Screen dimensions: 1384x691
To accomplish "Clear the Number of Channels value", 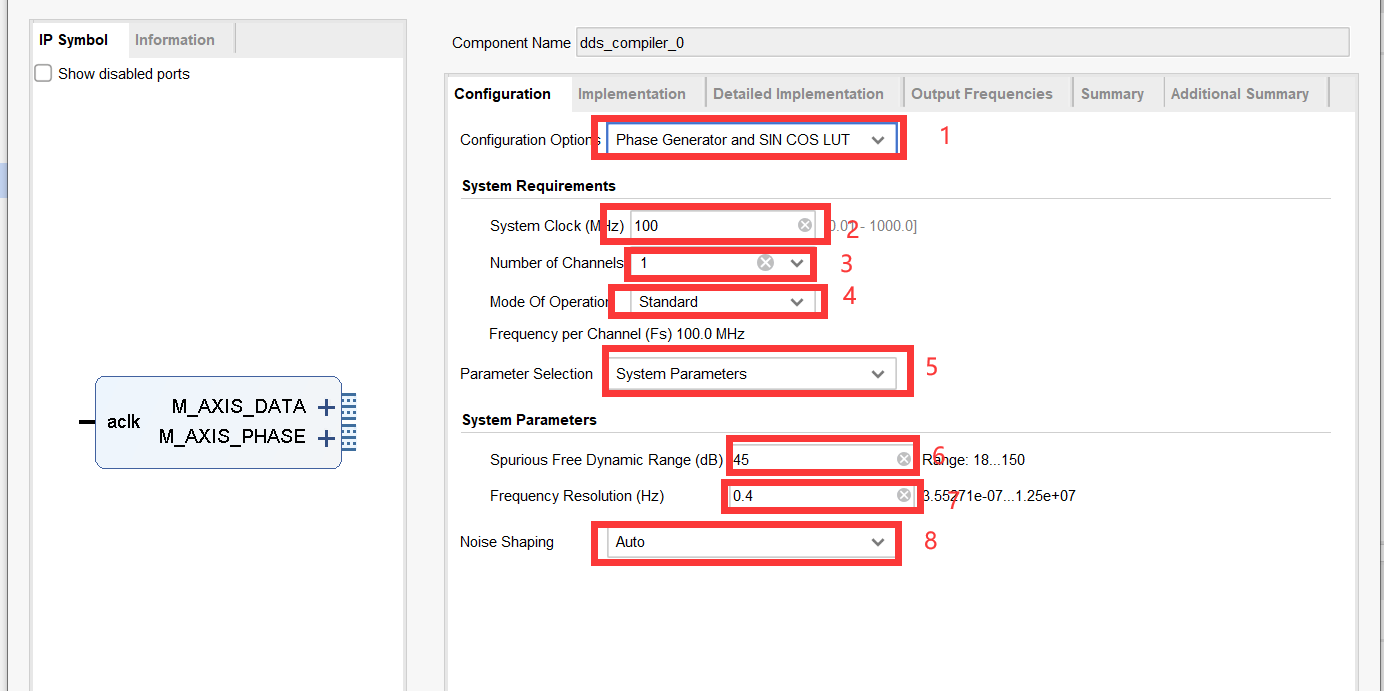I will 765,263.
